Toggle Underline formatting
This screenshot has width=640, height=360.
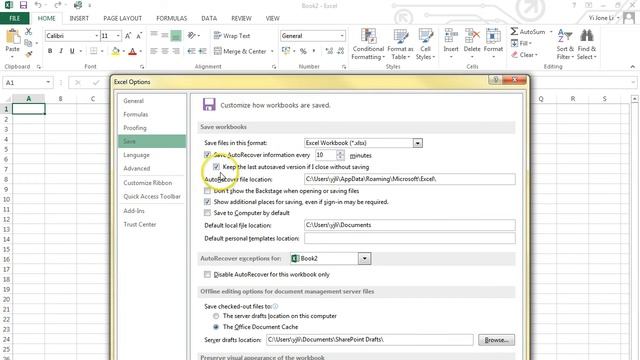pos(72,51)
